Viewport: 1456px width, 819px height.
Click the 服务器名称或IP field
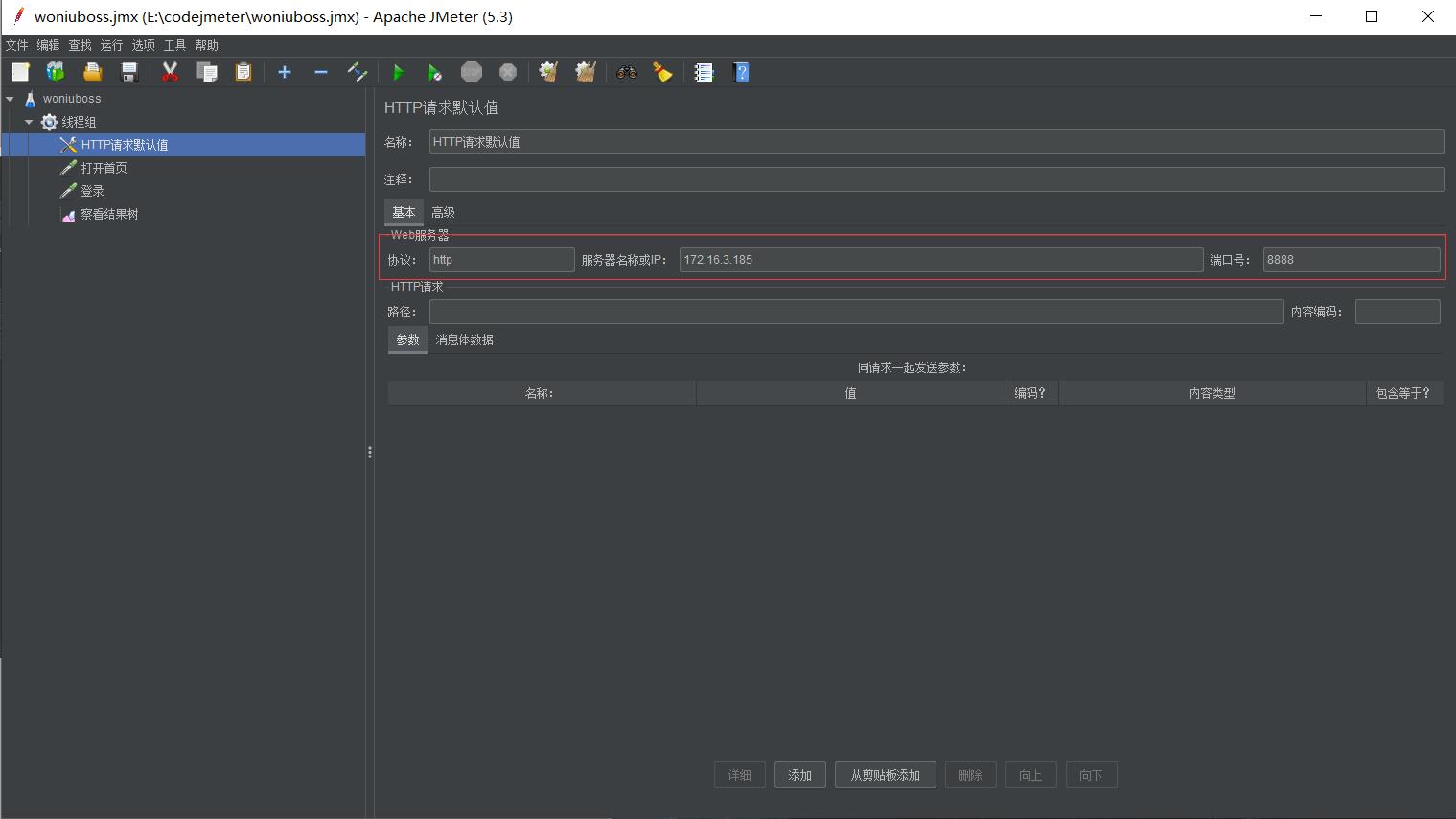[x=941, y=260]
